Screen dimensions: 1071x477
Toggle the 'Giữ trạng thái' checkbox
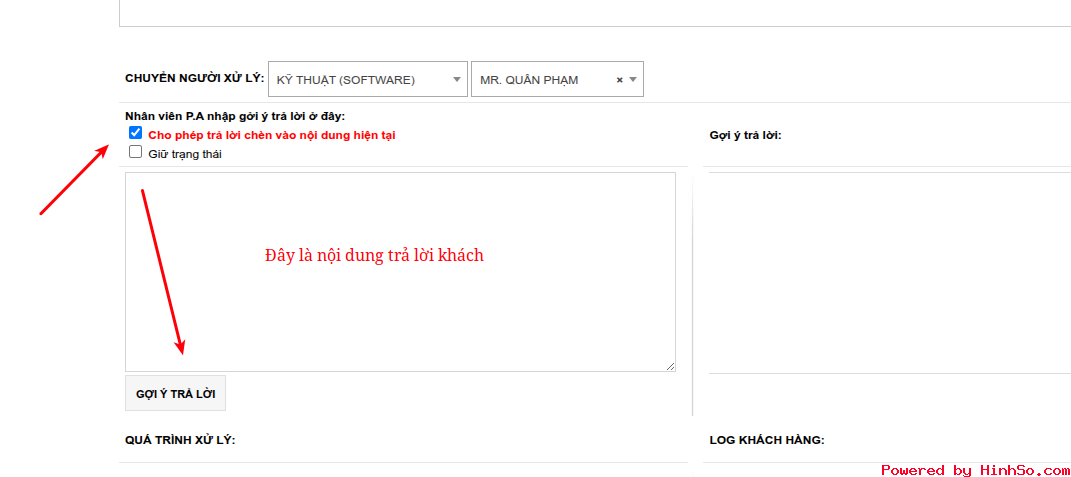pyautogui.click(x=135, y=153)
